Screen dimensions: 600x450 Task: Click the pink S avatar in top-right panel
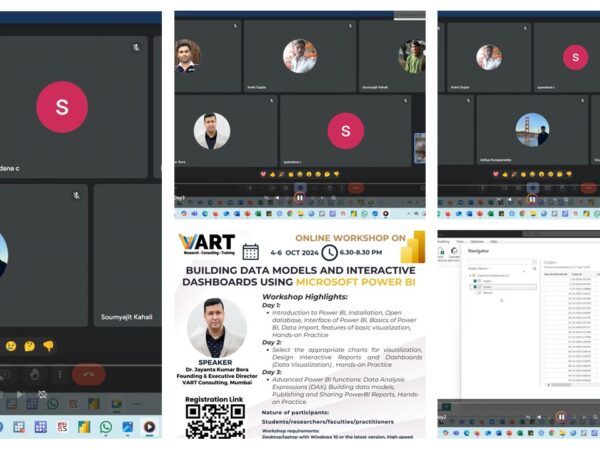576,57
